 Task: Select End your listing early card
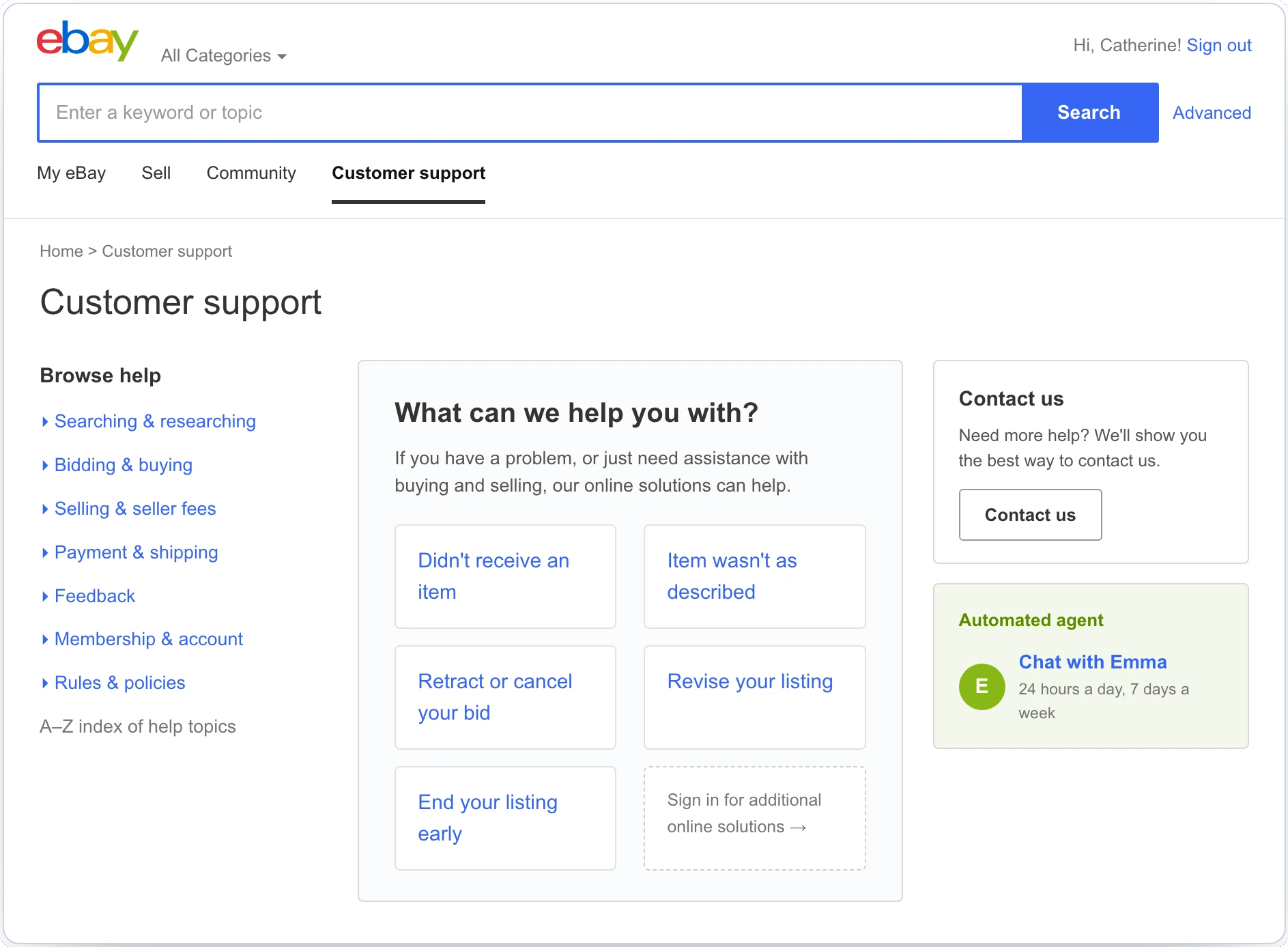click(x=505, y=818)
